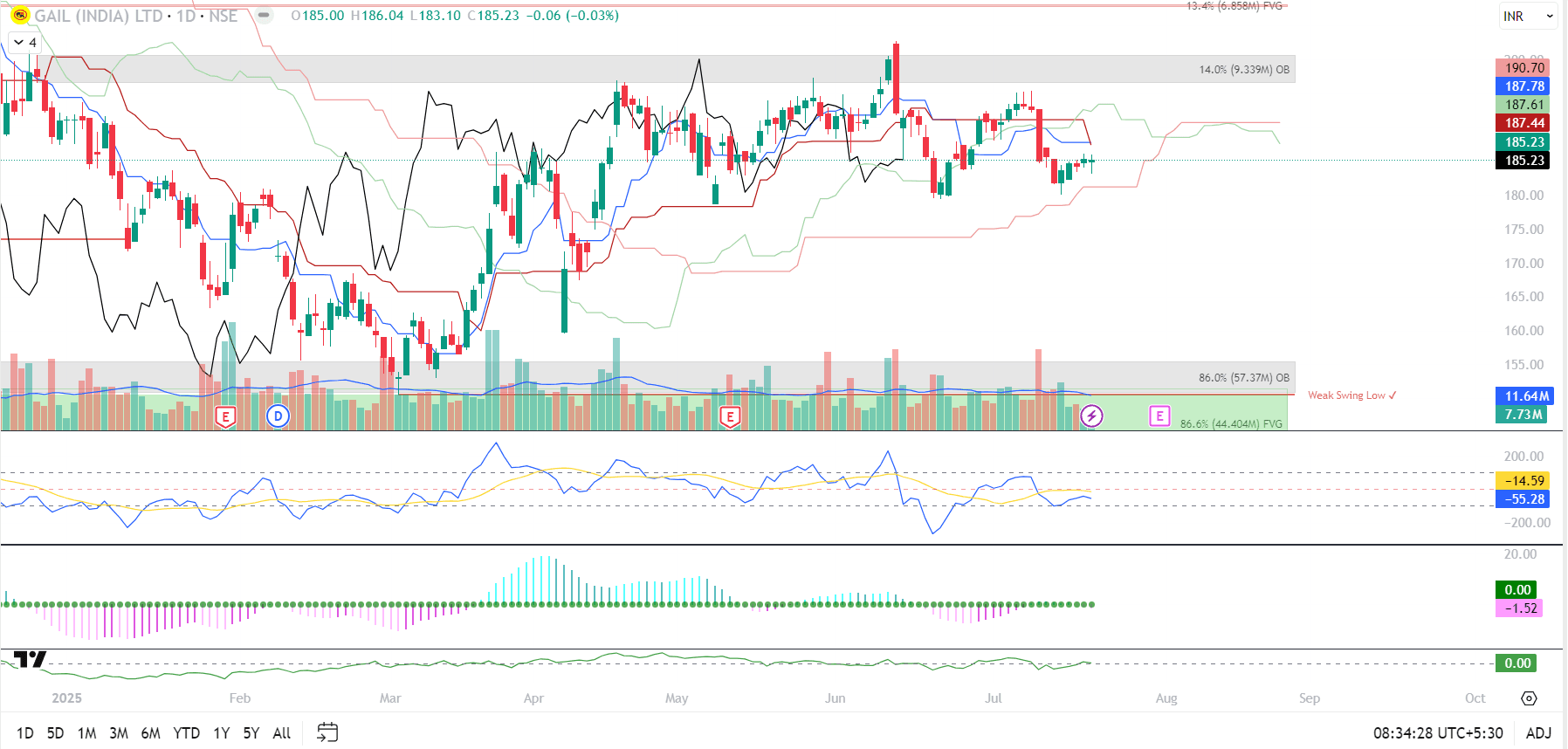The image size is (1568, 749).
Task: Select the 1M time range
Action: 86,733
